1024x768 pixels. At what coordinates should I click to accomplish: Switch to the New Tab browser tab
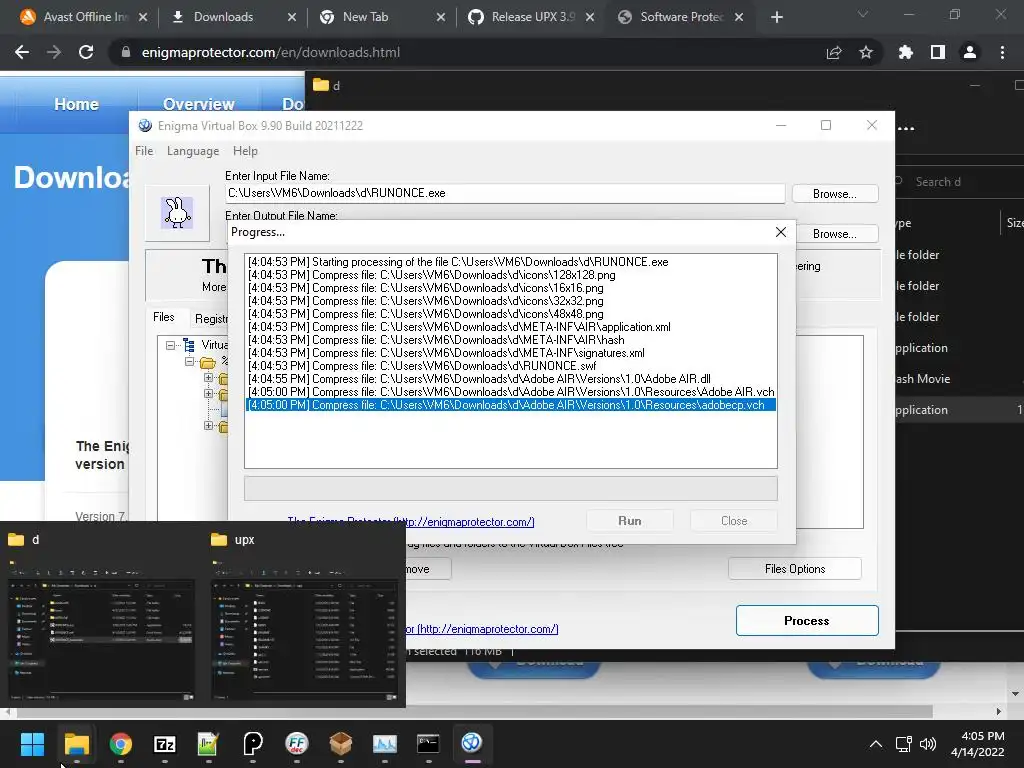[x=381, y=17]
